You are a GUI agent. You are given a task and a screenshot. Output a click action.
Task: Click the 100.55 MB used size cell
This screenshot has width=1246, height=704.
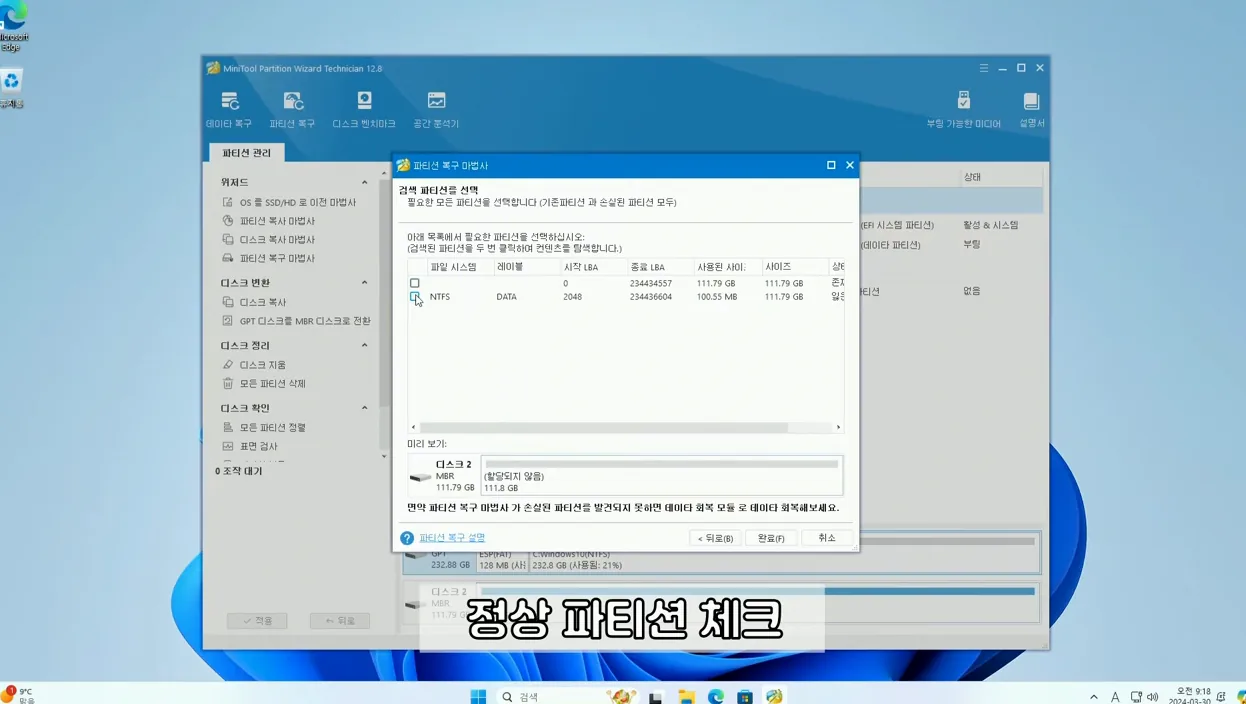[717, 297]
